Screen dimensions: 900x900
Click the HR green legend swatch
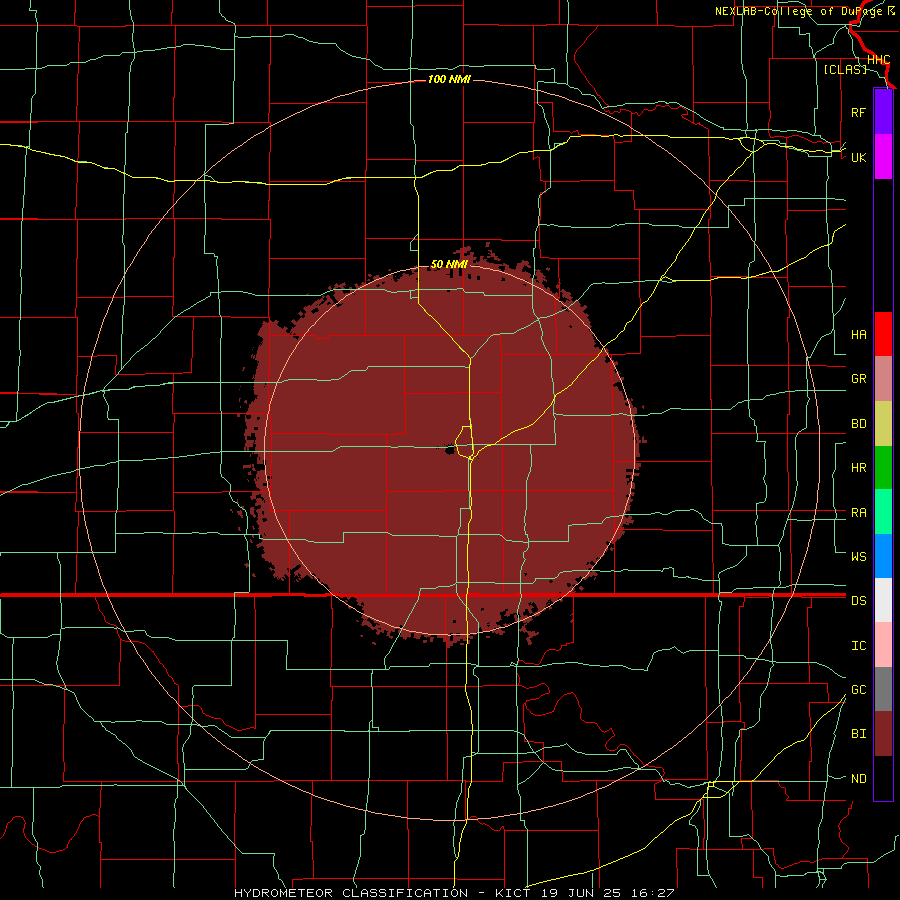[883, 468]
